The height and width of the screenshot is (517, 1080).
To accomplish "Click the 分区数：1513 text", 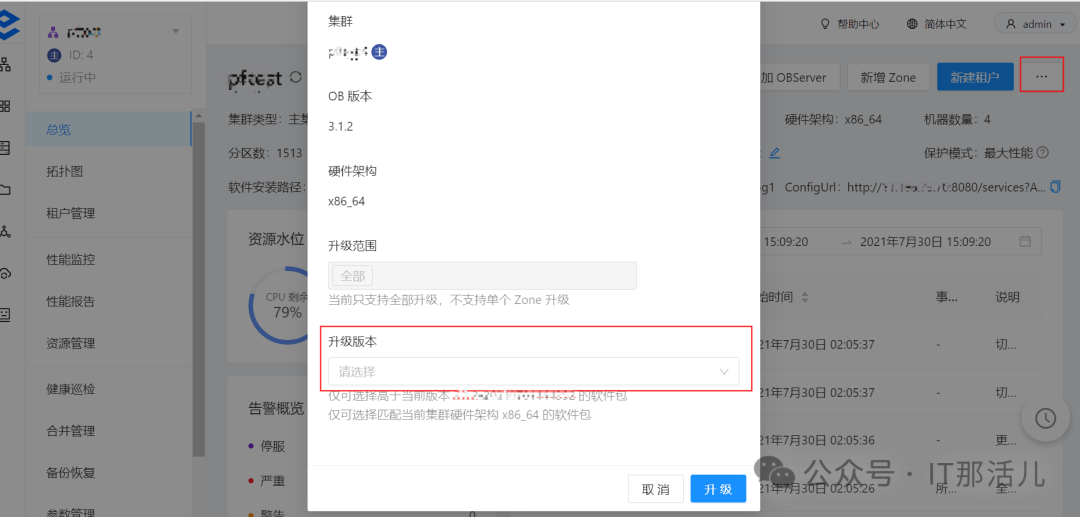I will pyautogui.click(x=266, y=153).
